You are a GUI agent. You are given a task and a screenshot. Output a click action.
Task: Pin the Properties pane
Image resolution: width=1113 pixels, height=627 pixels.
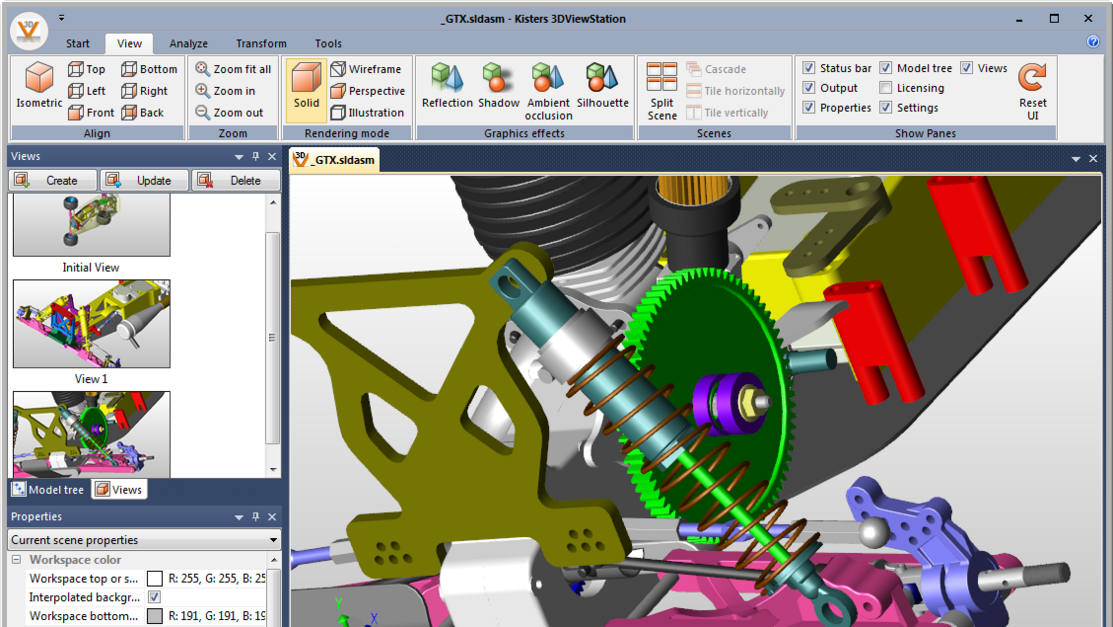(256, 517)
